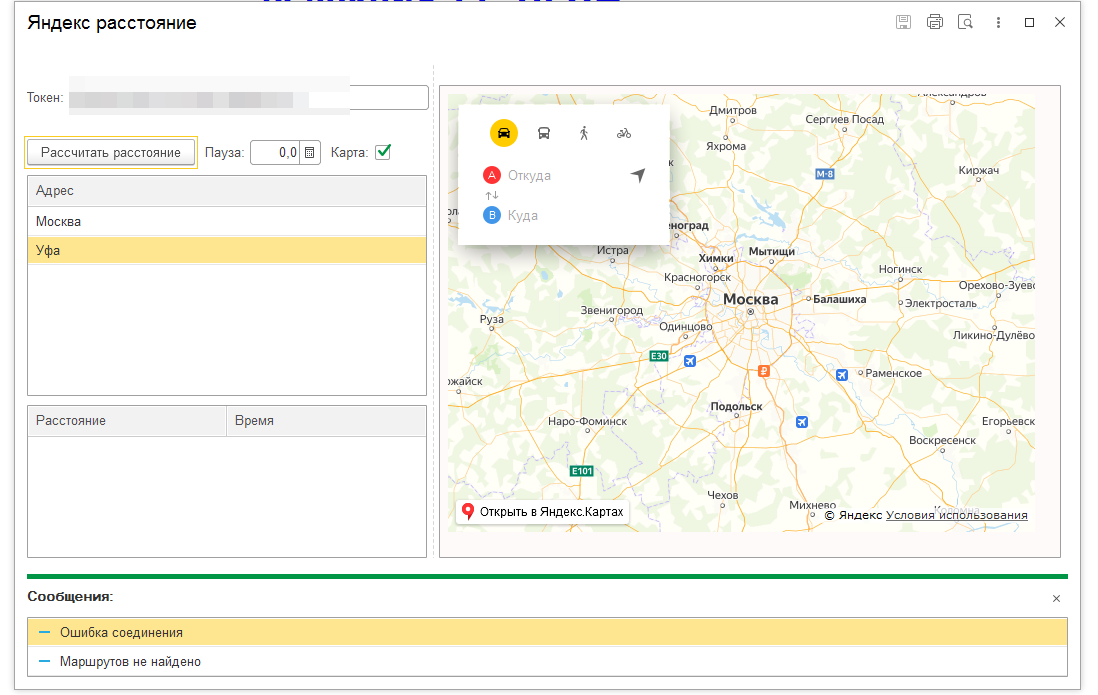Select pedestrian walking mode icon
This screenshot has height=695, width=1098.
point(584,133)
